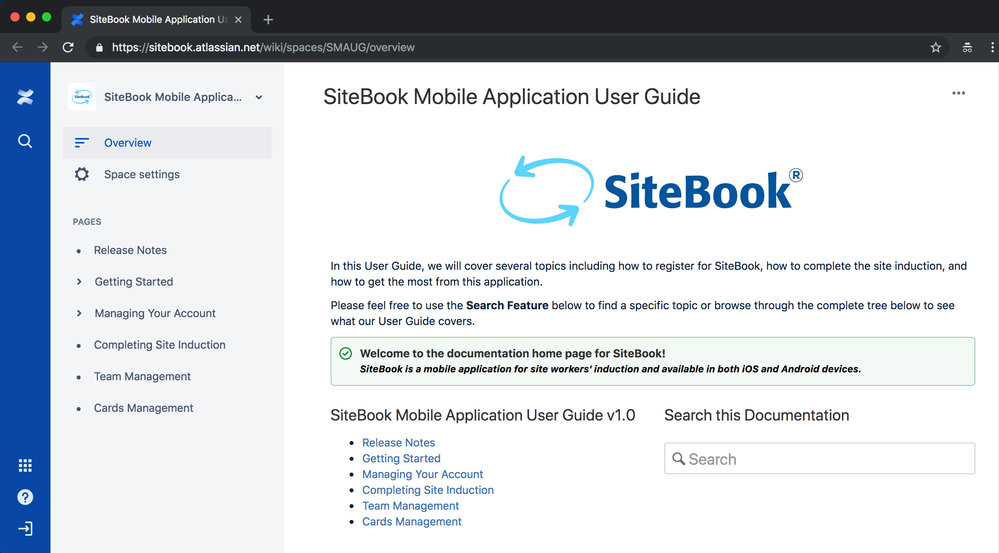Open the page more actions ellipsis
Viewport: 999px width, 553px height.
958,93
